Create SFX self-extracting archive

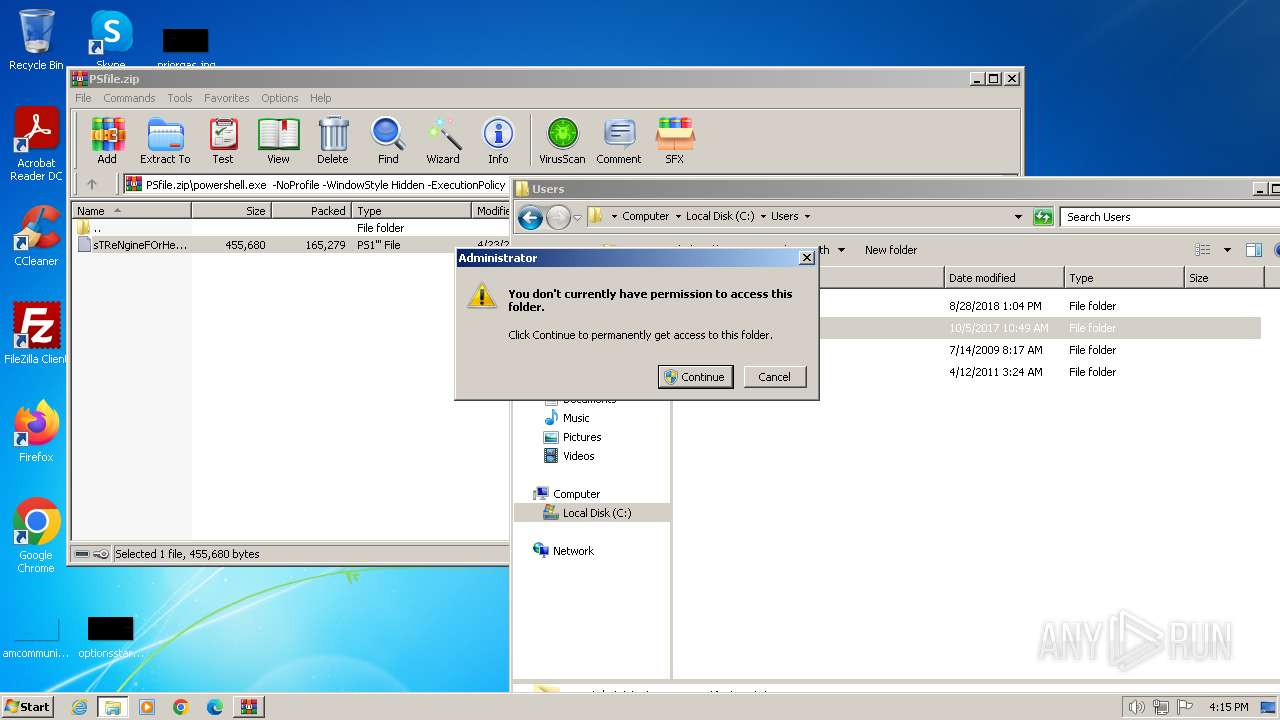pyautogui.click(x=675, y=141)
